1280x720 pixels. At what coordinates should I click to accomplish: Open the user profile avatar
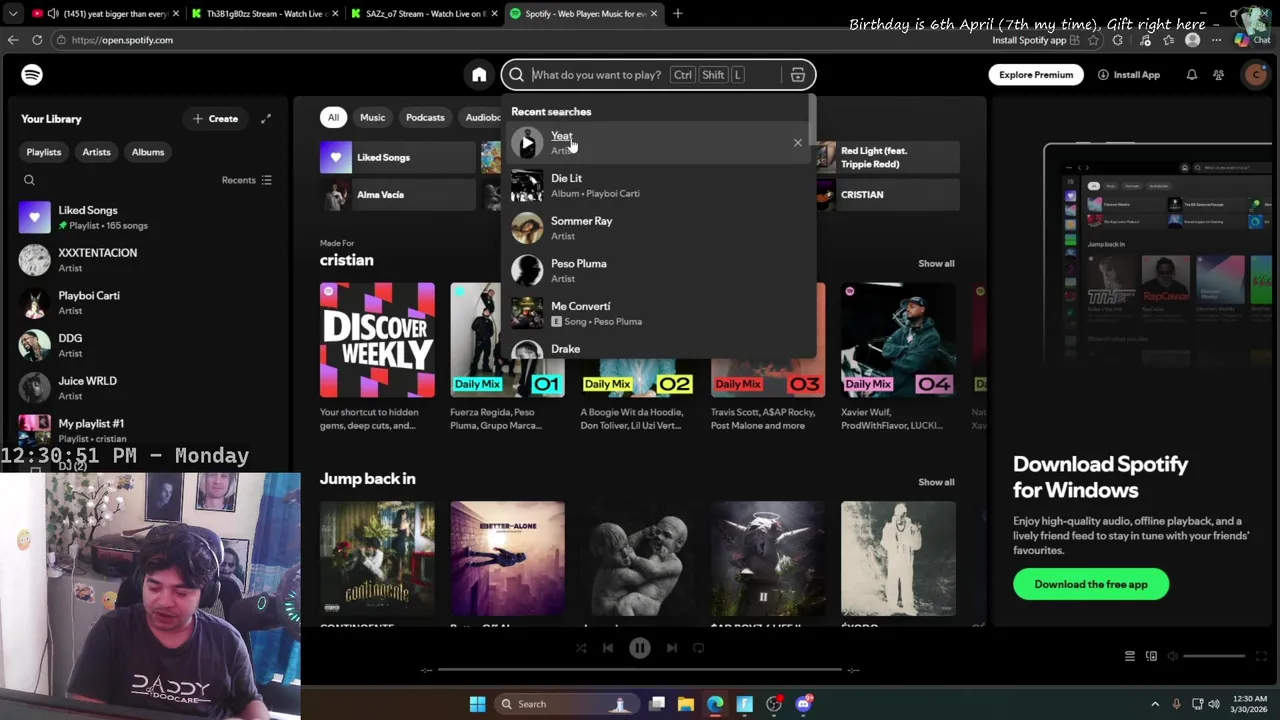pos(1256,75)
